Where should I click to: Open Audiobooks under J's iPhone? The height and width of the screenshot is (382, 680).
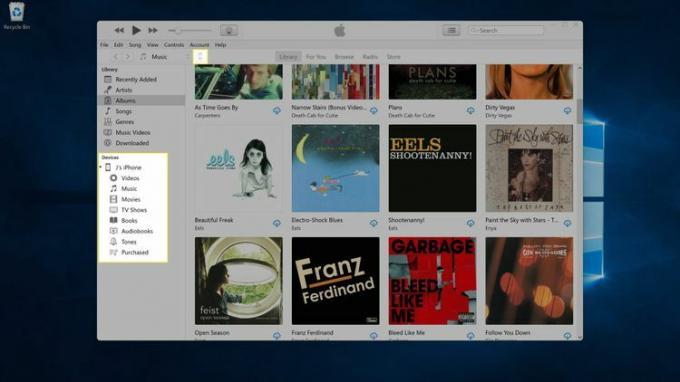(x=137, y=231)
